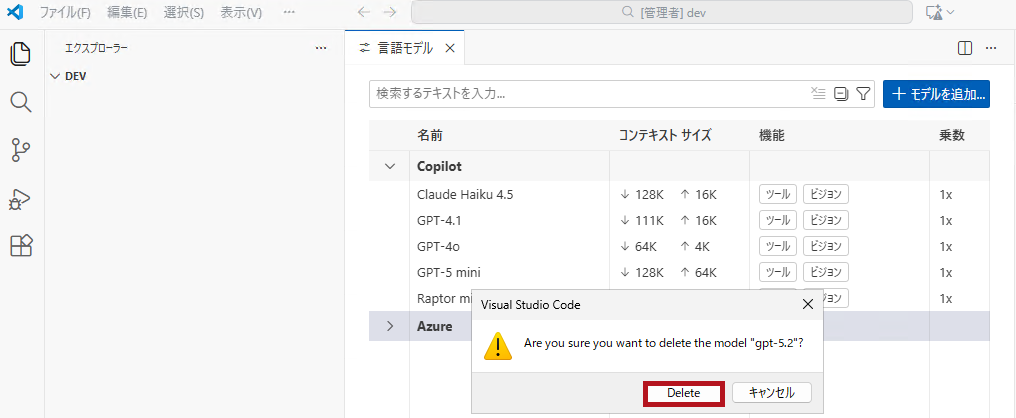Close the Visual Studio Code dialog
The height and width of the screenshot is (418, 1016).
pos(807,305)
